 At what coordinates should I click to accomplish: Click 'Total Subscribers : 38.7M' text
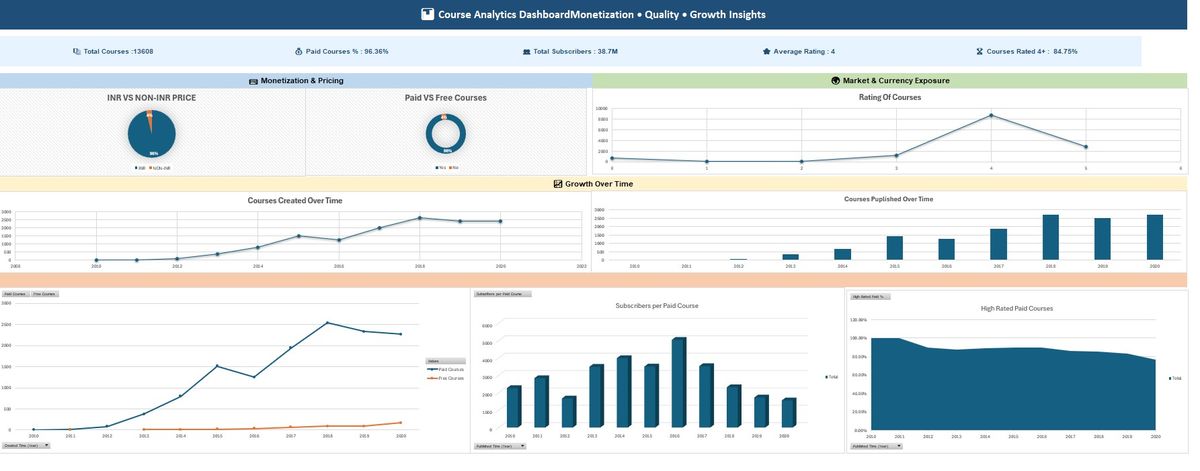(575, 51)
